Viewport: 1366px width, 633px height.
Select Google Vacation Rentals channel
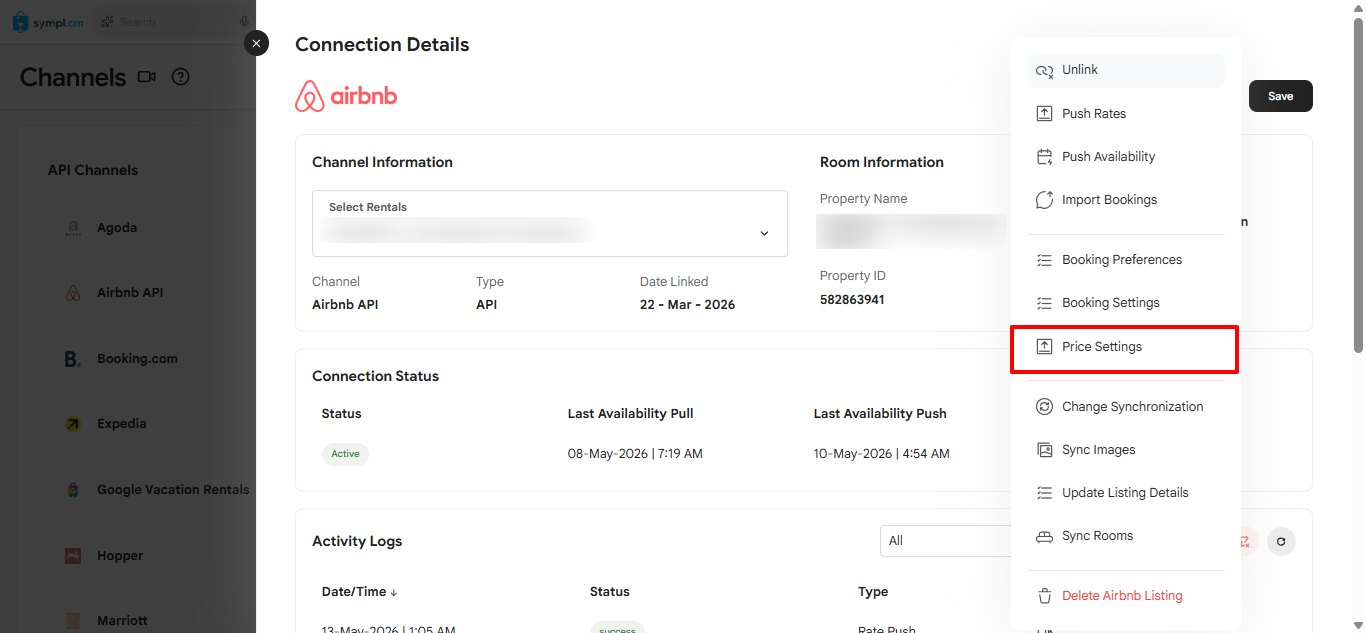pos(173,490)
